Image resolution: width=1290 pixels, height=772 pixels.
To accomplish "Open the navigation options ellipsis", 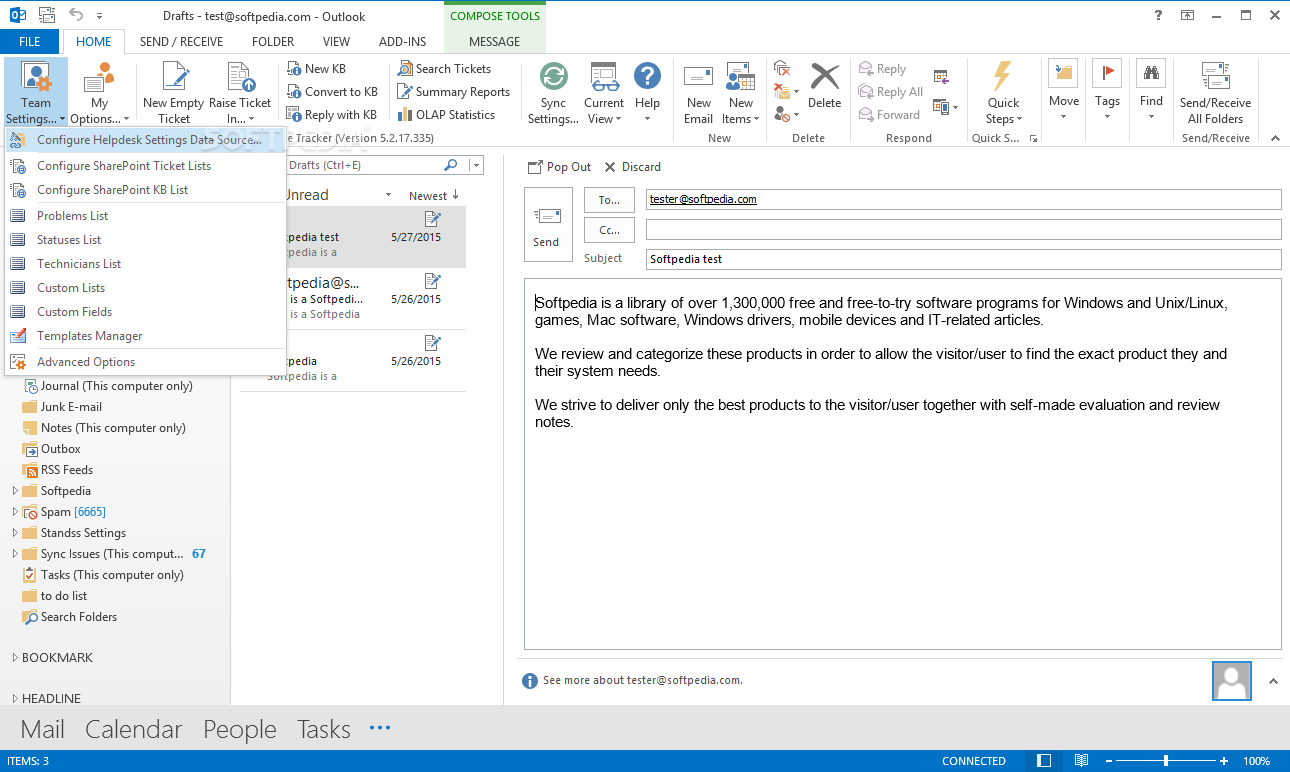I will [x=380, y=728].
